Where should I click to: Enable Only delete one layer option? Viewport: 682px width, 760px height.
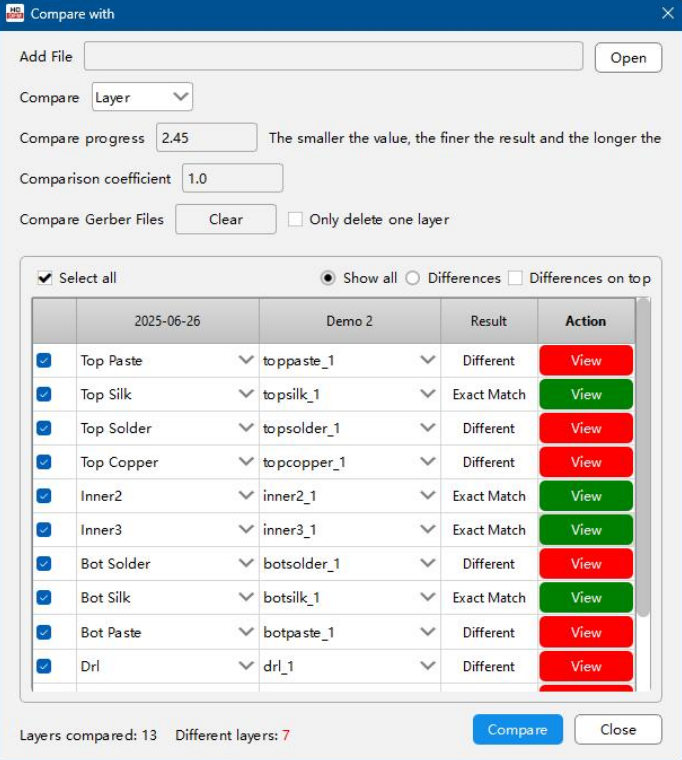(295, 219)
